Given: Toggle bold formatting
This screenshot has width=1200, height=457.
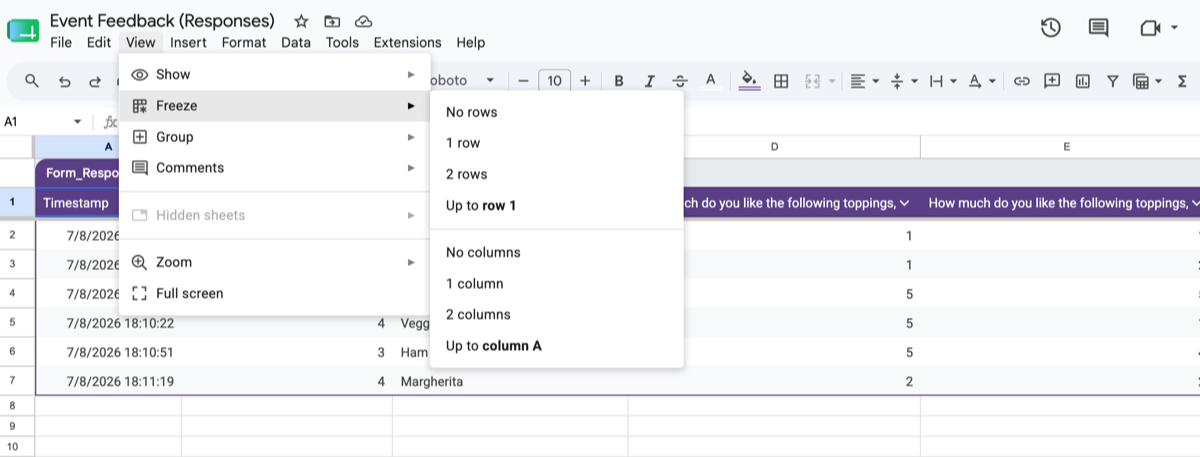Looking at the screenshot, I should (x=619, y=81).
